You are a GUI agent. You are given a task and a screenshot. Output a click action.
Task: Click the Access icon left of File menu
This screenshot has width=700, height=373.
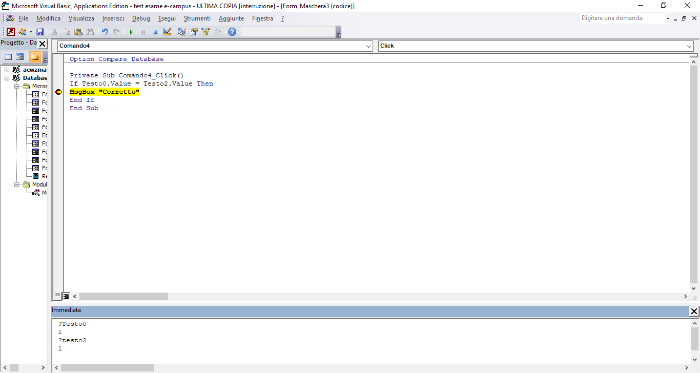click(x=10, y=18)
